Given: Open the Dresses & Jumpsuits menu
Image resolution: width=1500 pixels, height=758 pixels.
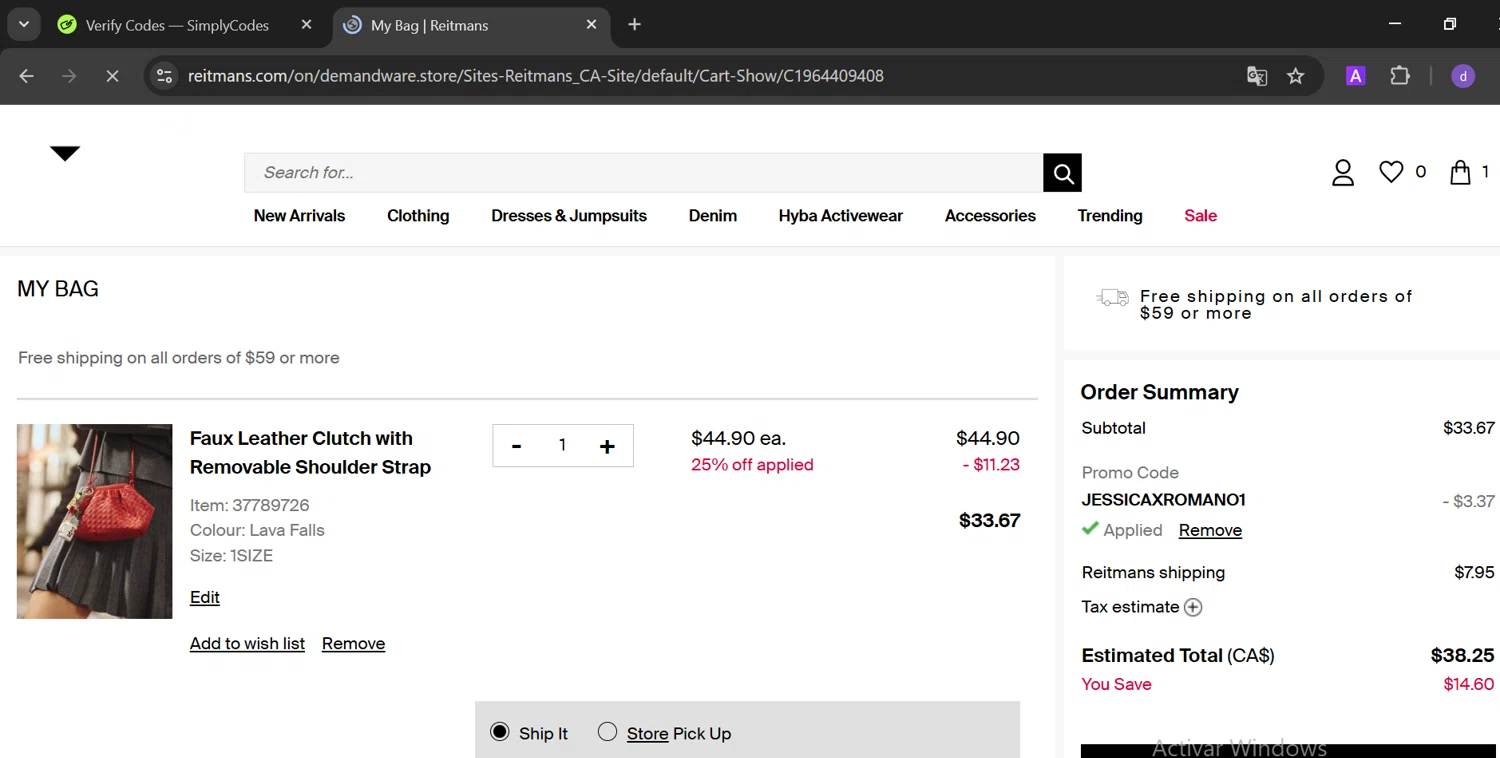Looking at the screenshot, I should pos(569,216).
